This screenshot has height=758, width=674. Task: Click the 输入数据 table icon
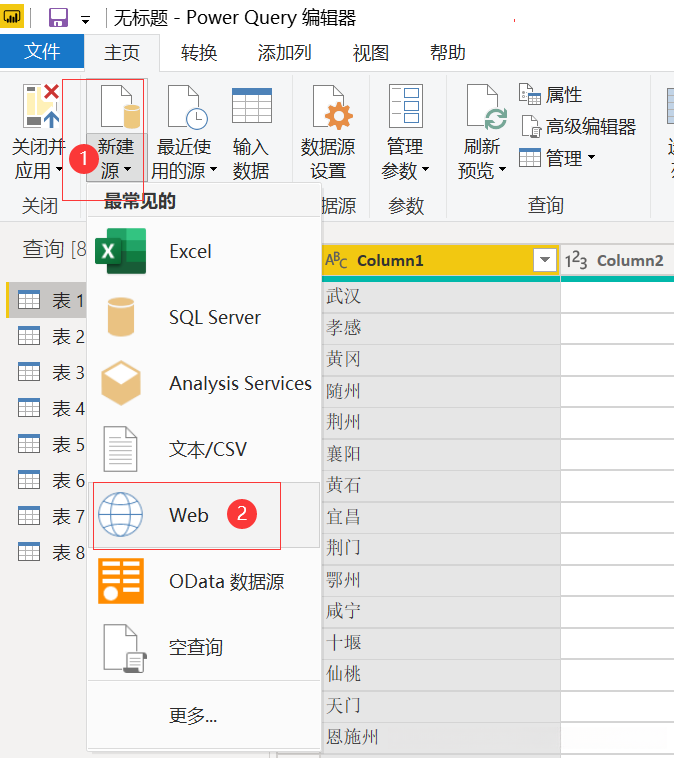pyautogui.click(x=251, y=105)
